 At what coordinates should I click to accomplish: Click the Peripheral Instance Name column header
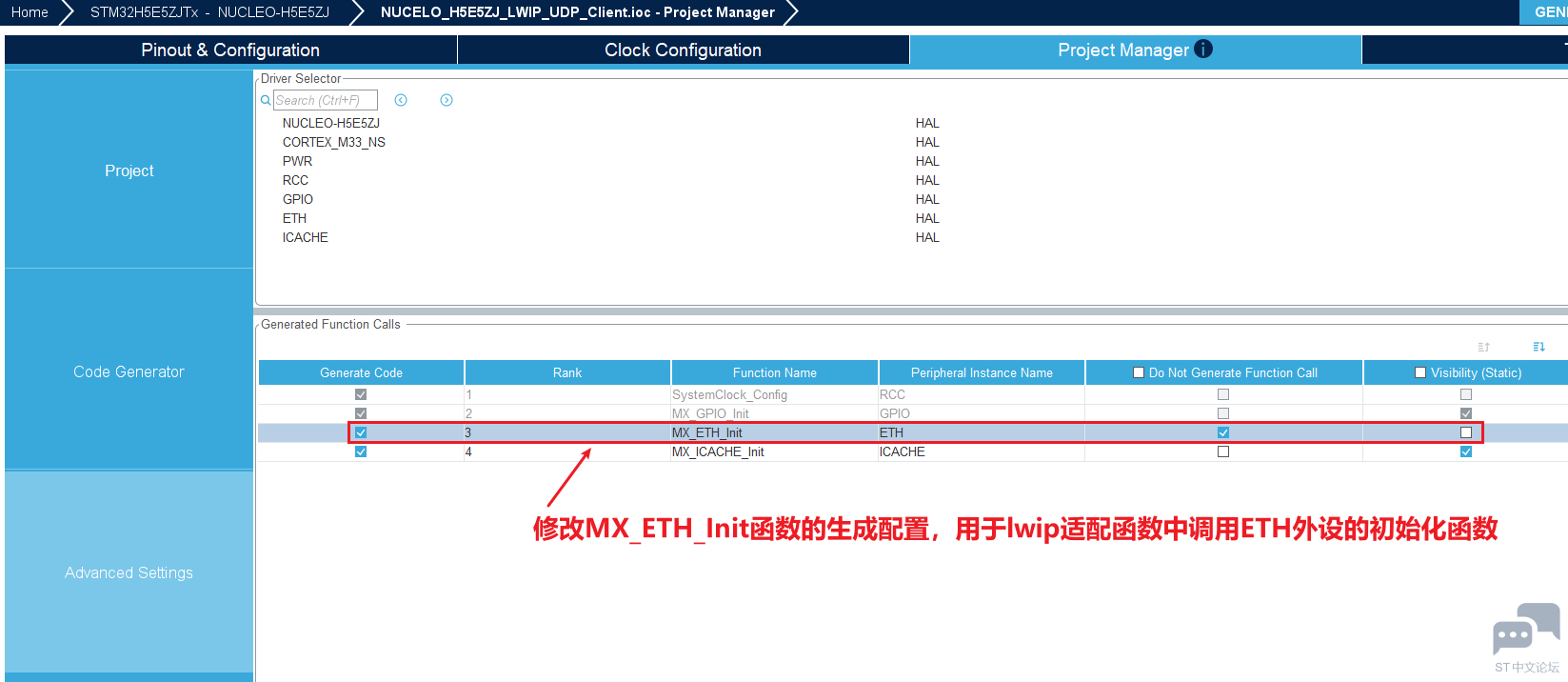coord(982,372)
